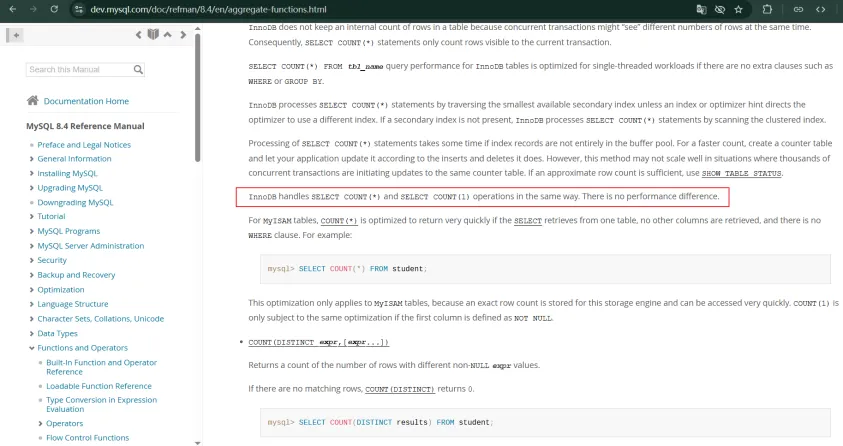Open the manual contents book icon

pos(152,35)
